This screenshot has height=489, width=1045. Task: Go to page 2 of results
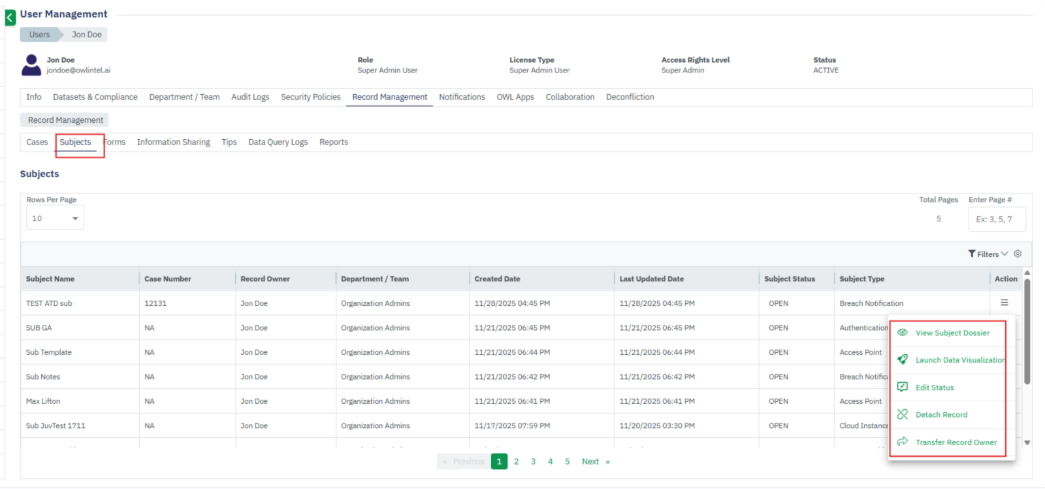click(x=516, y=462)
